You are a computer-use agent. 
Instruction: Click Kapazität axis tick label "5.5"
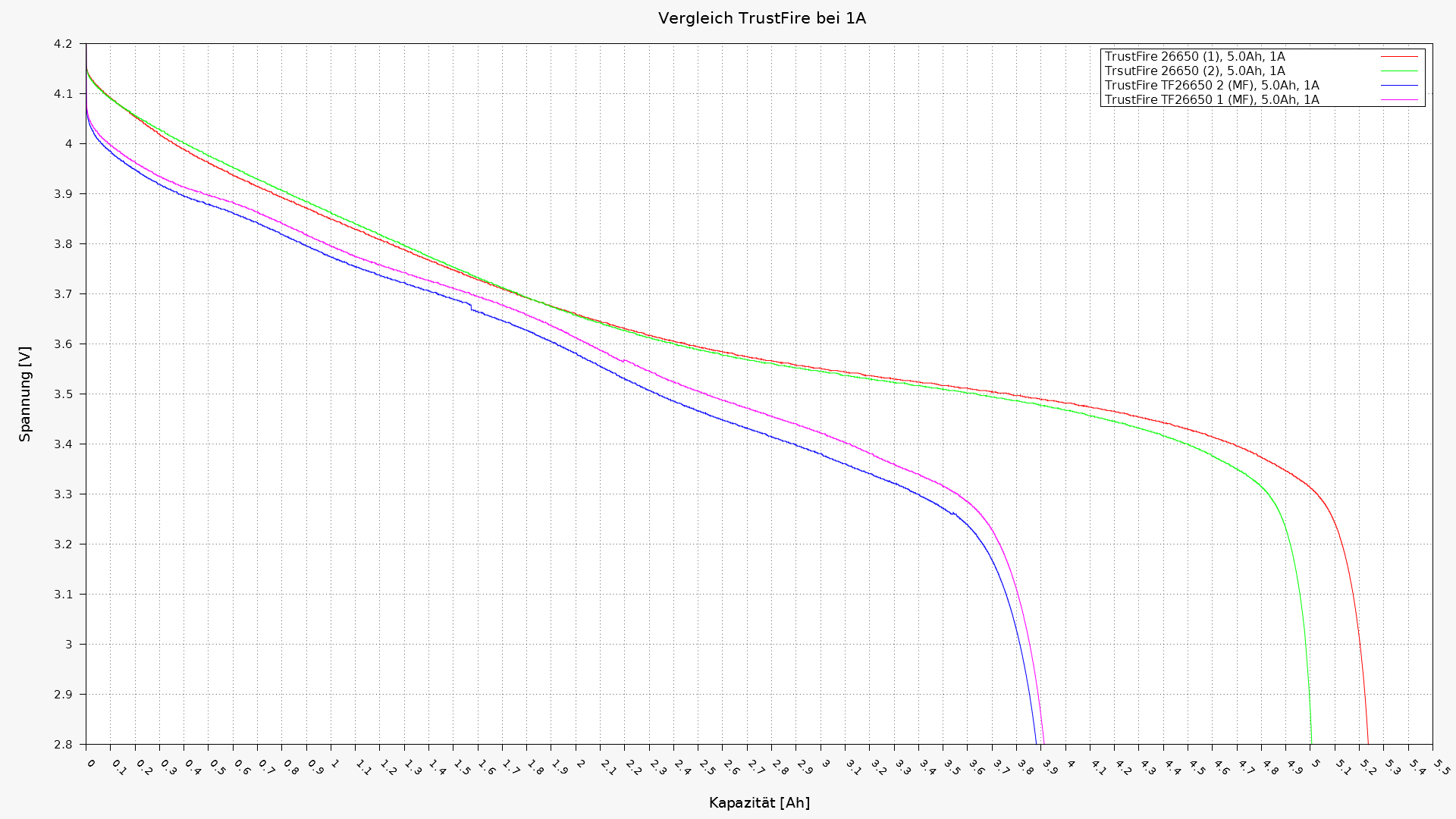tap(1442, 767)
